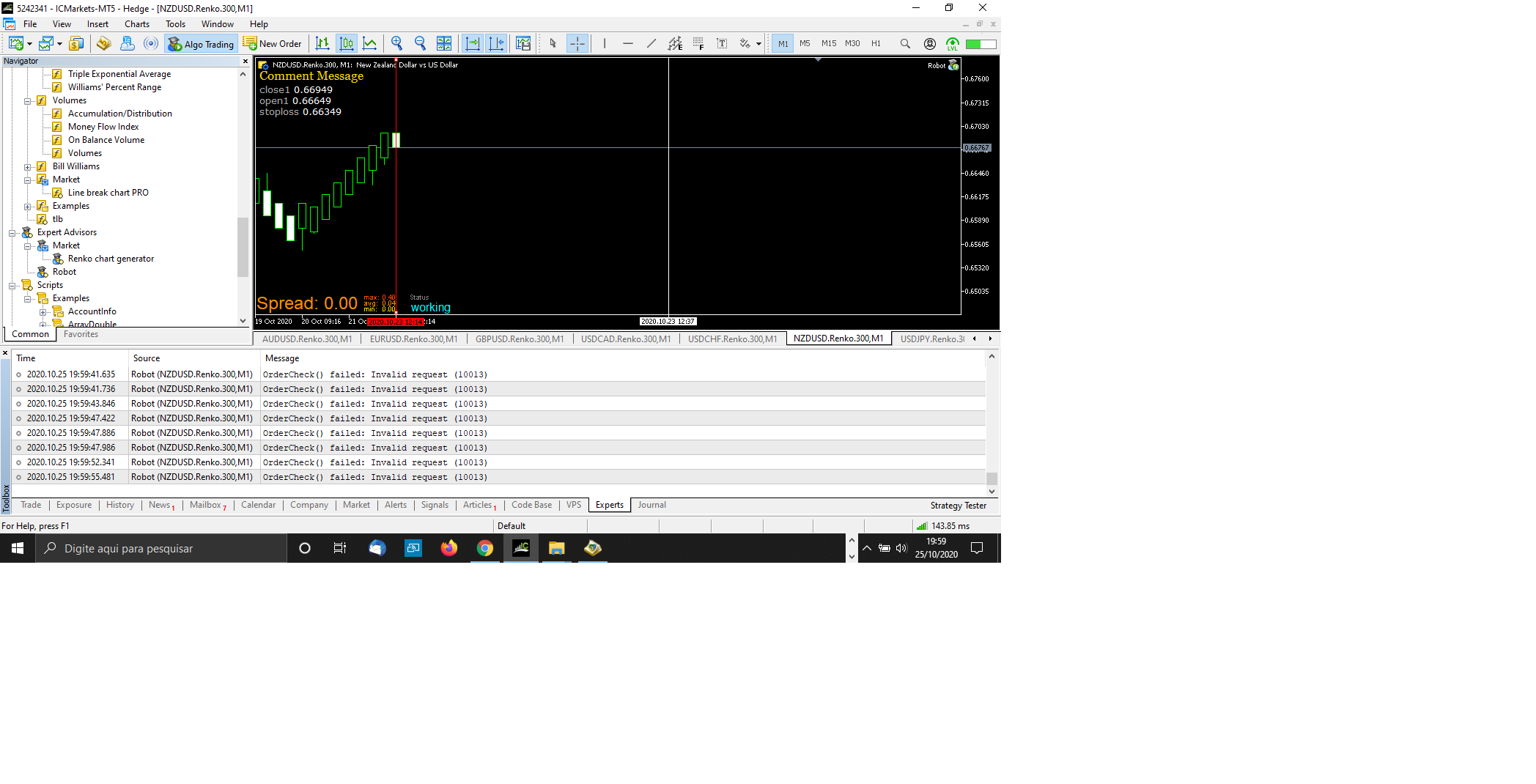Switch chart to bar chart view
Screen dimensions: 1536x784
[322, 44]
